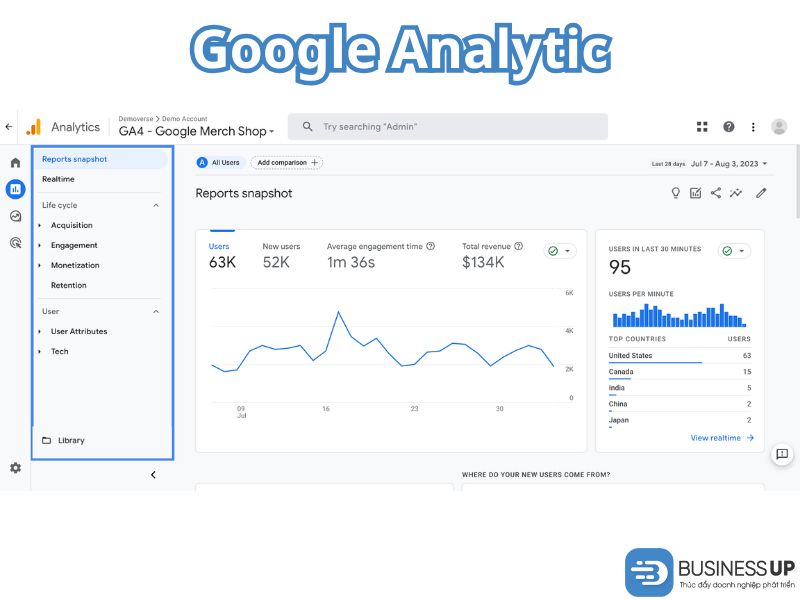Select Retention in sidebar
Screen dimensions: 800x600
pos(68,285)
